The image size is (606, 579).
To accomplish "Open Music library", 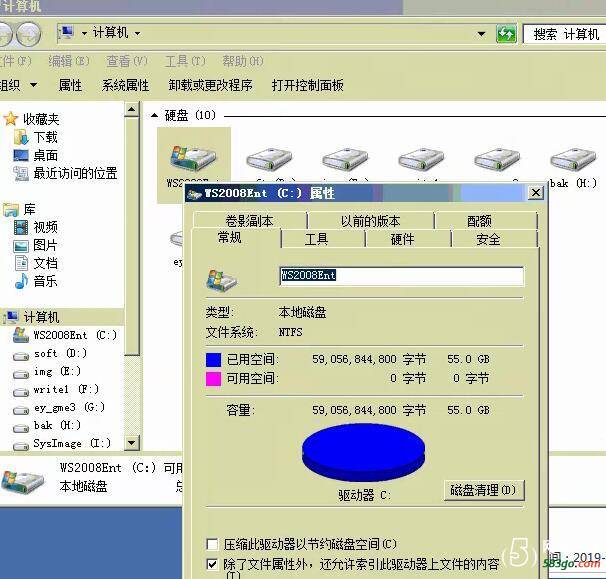I will coord(36,281).
